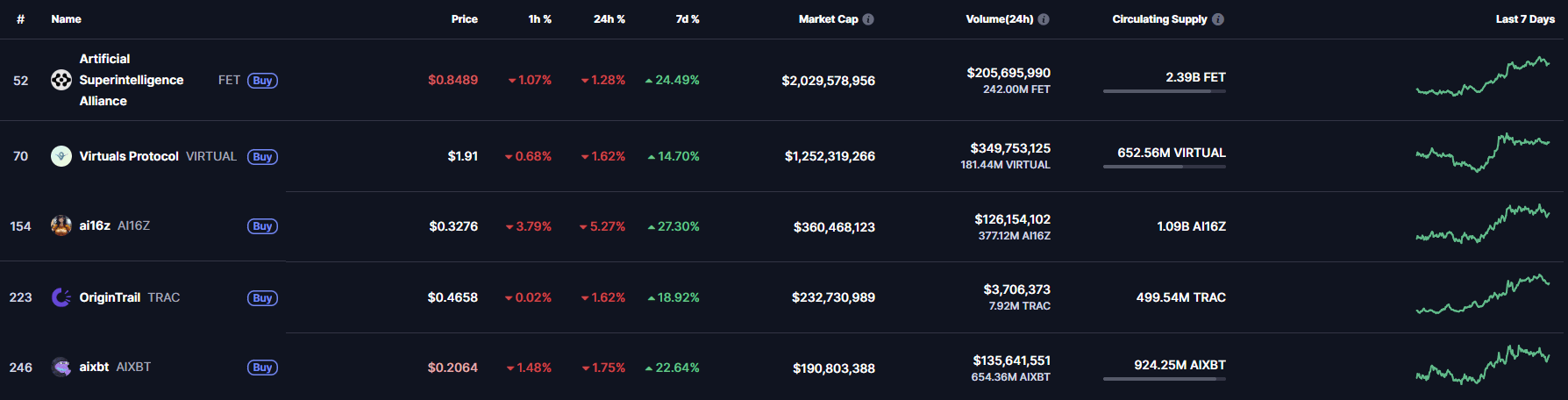Open the ai16z coin name link

(x=95, y=225)
